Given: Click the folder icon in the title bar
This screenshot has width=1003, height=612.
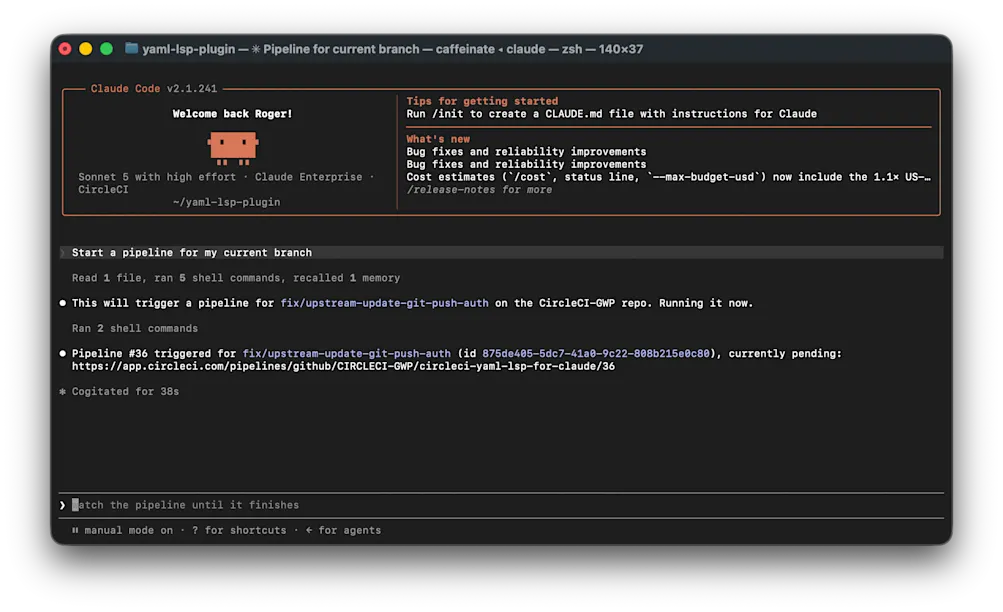Looking at the screenshot, I should coord(131,49).
